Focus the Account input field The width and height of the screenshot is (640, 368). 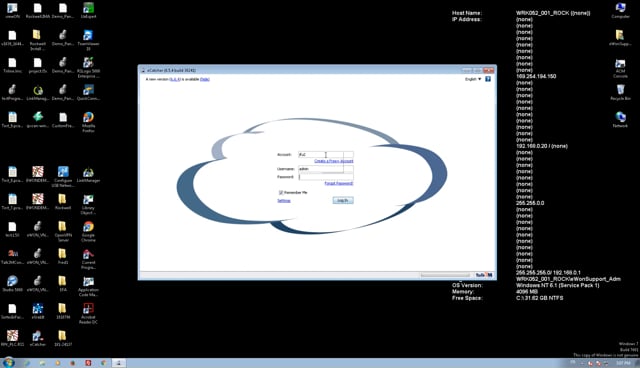coord(326,155)
